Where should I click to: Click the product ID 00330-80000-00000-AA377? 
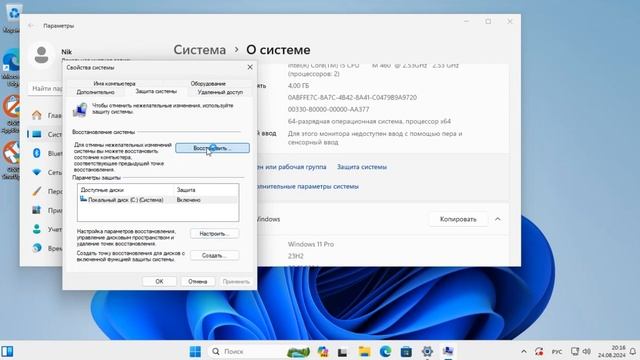328,109
